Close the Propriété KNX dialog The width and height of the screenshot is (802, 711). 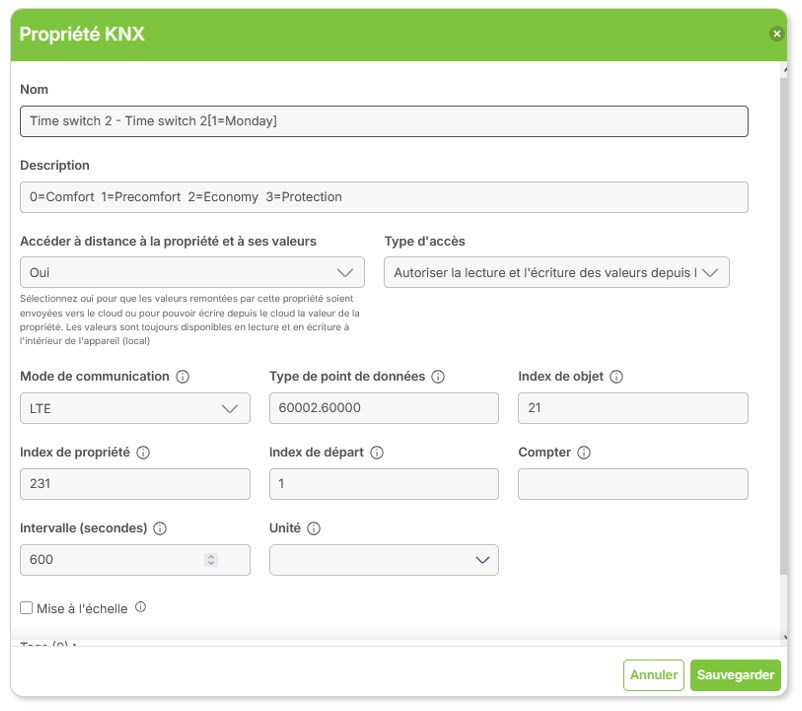coord(776,34)
